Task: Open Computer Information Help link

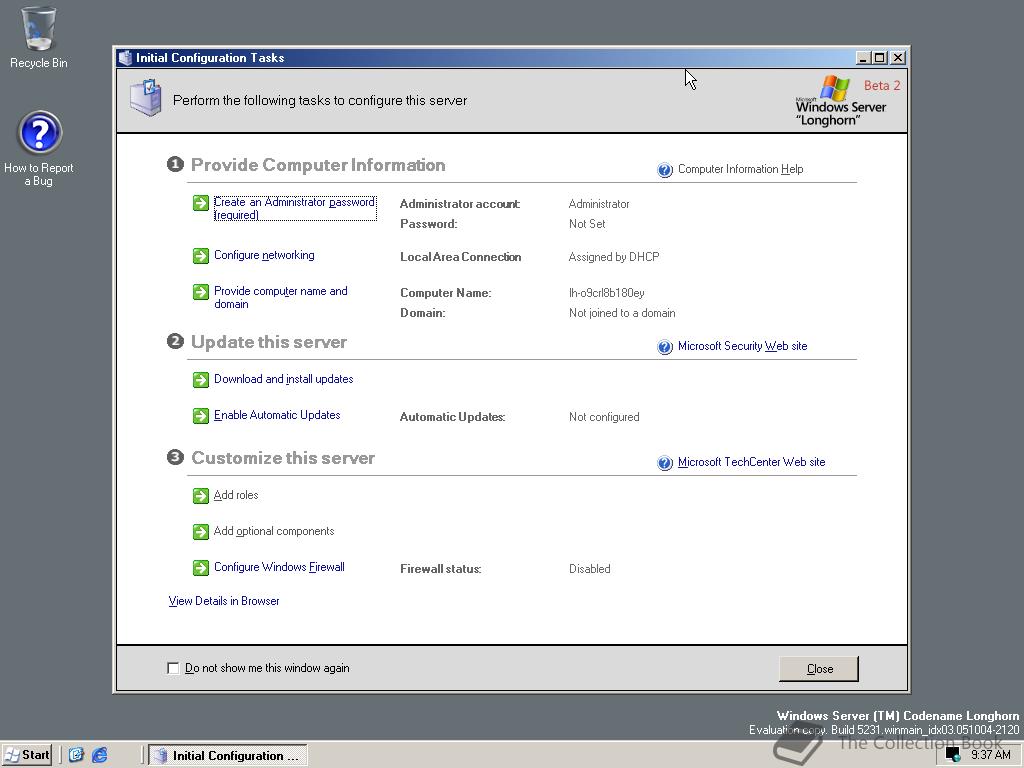Action: coord(741,169)
